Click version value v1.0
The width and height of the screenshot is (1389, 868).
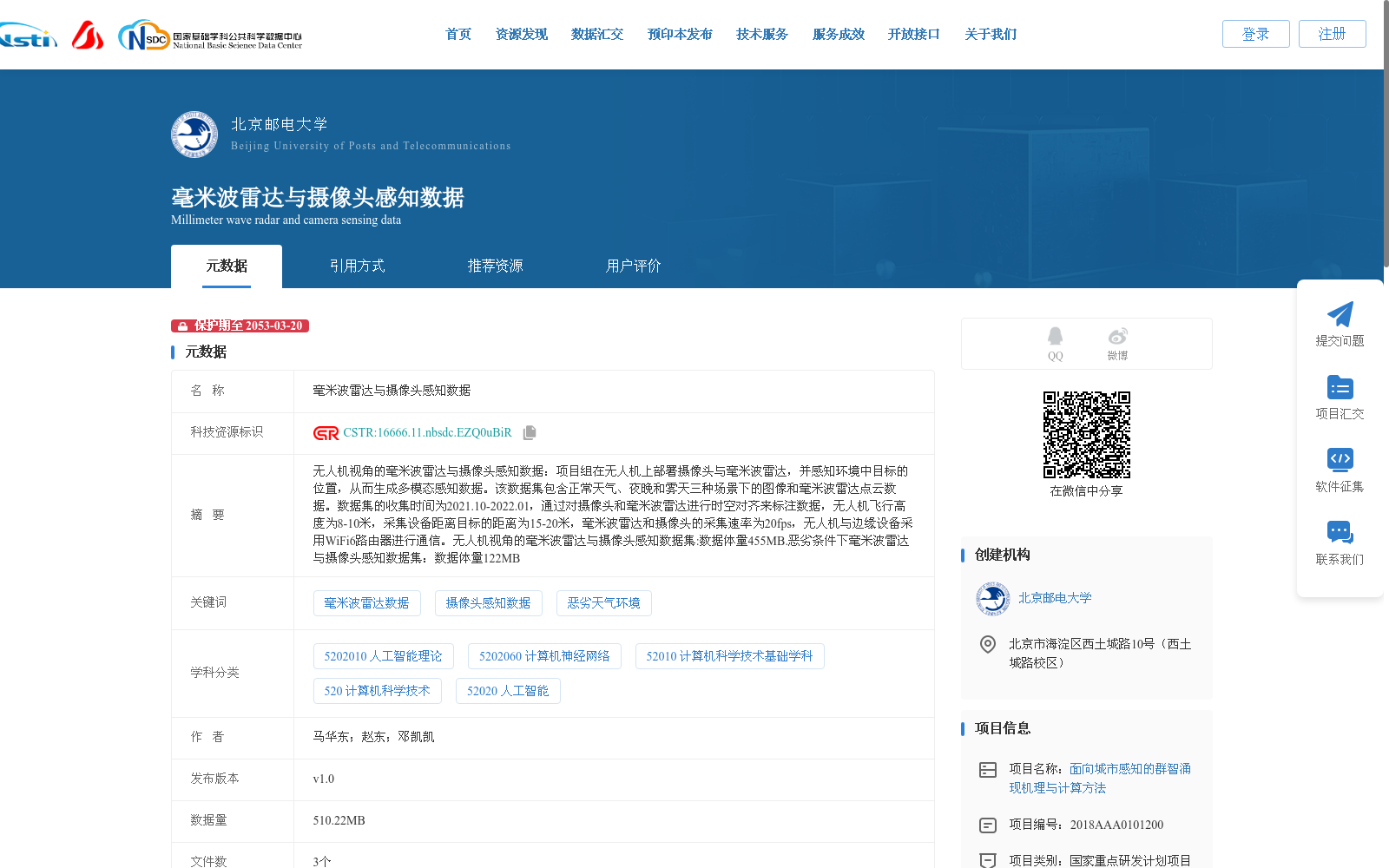[x=324, y=779]
